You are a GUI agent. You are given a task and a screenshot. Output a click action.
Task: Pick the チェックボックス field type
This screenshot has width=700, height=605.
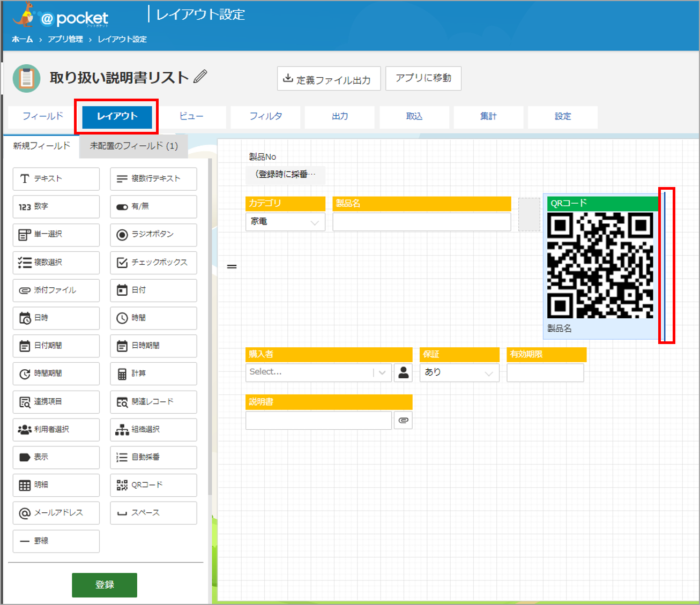pyautogui.click(x=154, y=263)
